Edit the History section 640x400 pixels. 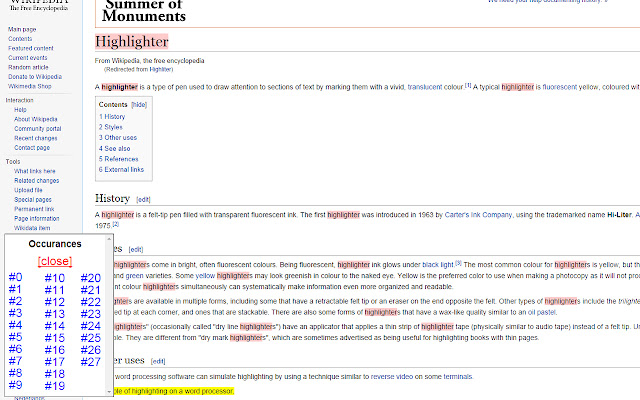tap(143, 200)
